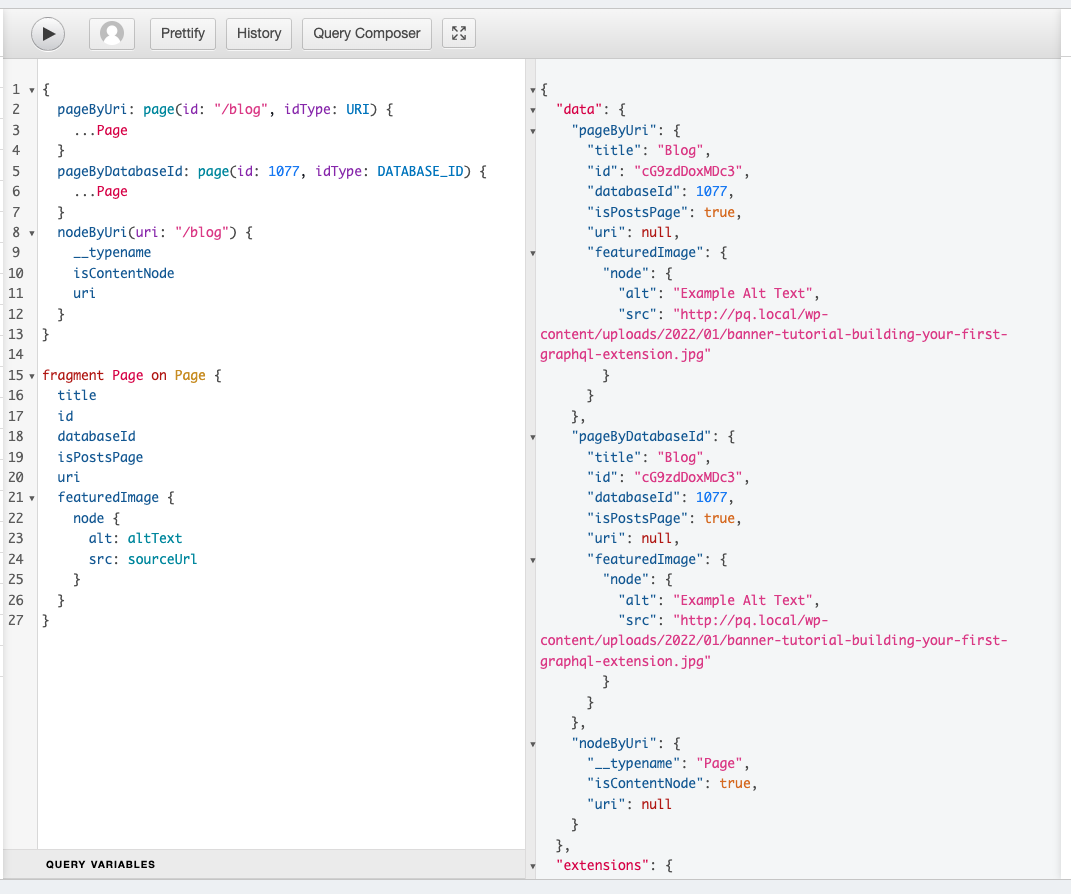Open the Query Composer
Screen dimensions: 1071x894
coord(367,33)
